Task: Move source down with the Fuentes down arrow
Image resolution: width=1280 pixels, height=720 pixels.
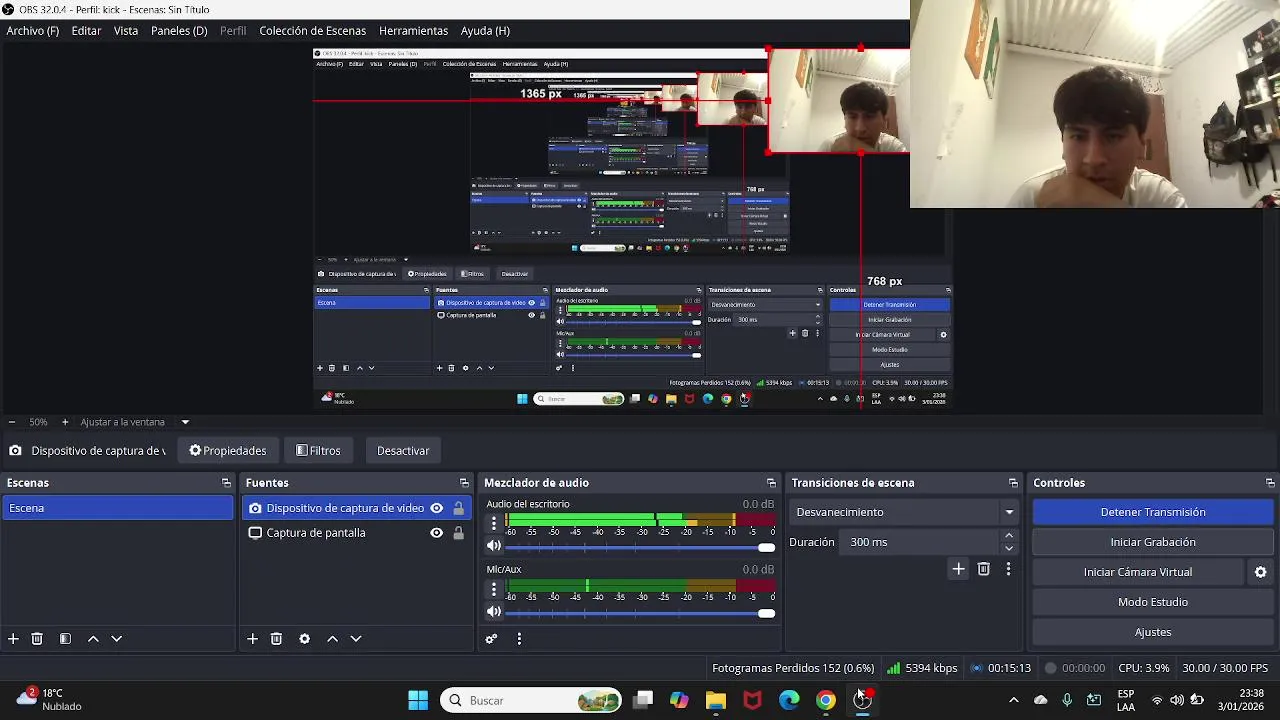Action: pos(356,639)
